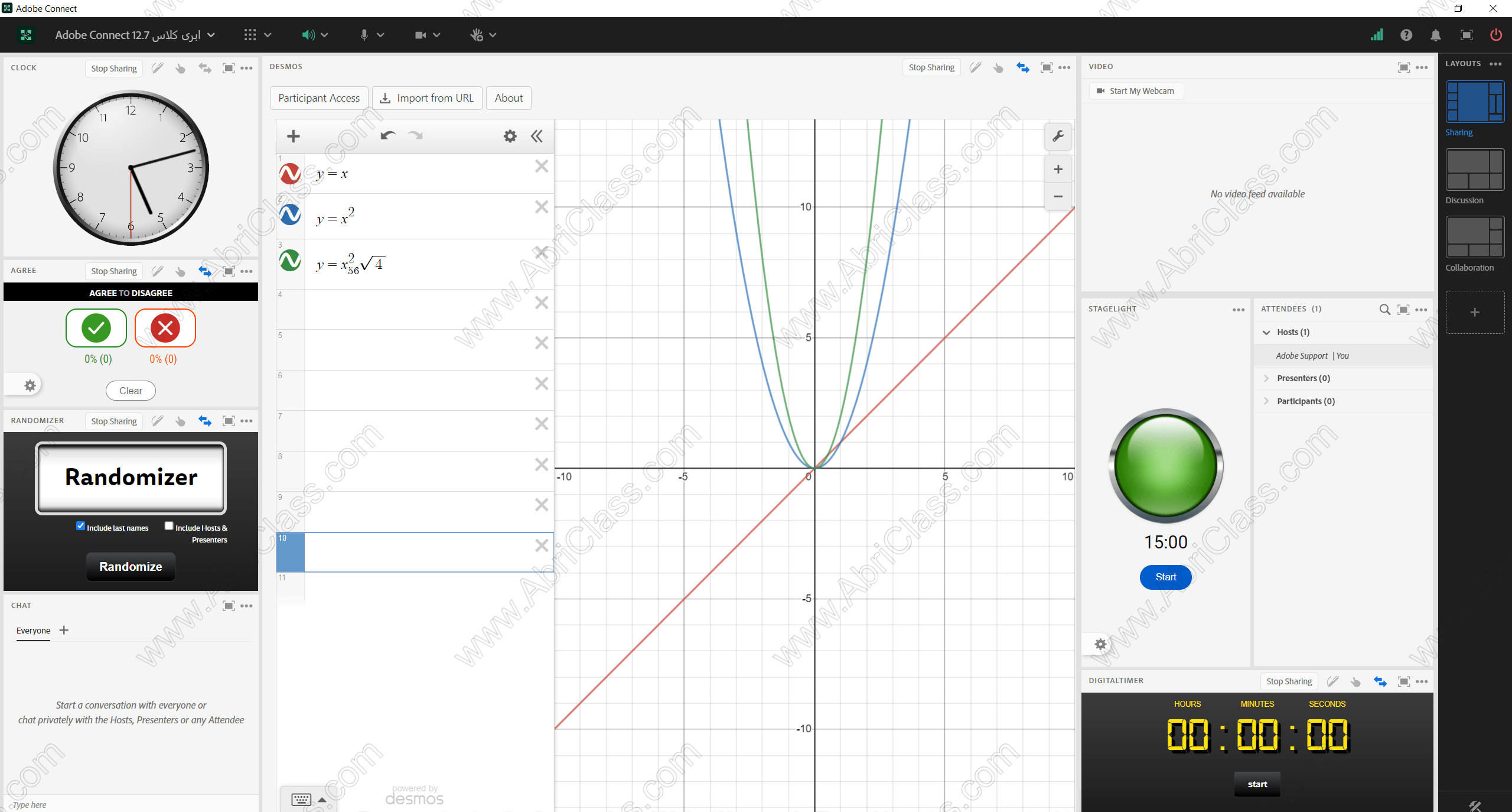Click Import from URL button
The width and height of the screenshot is (1512, 812).
(426, 98)
